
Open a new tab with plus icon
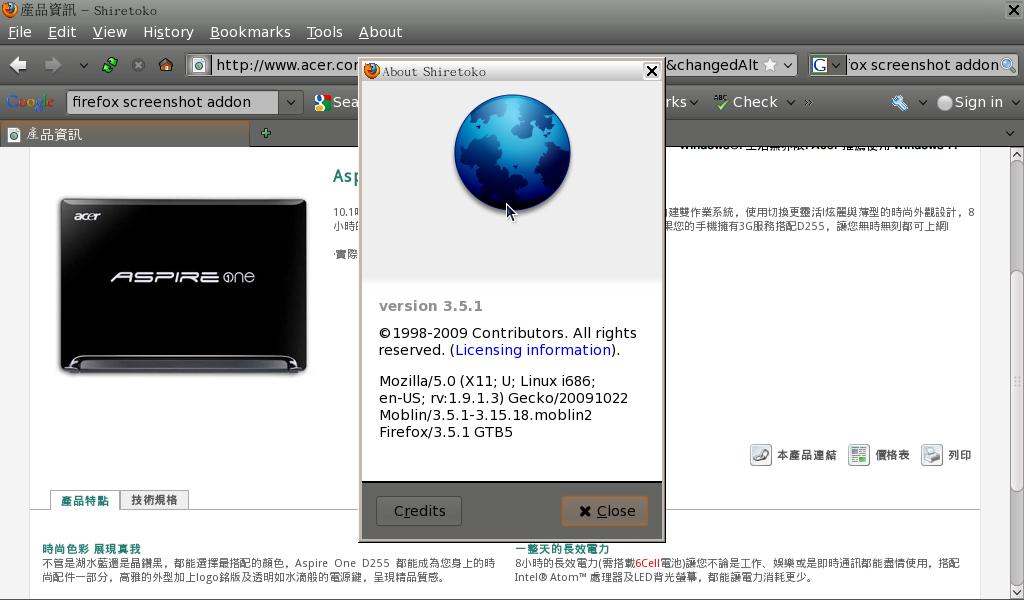266,133
